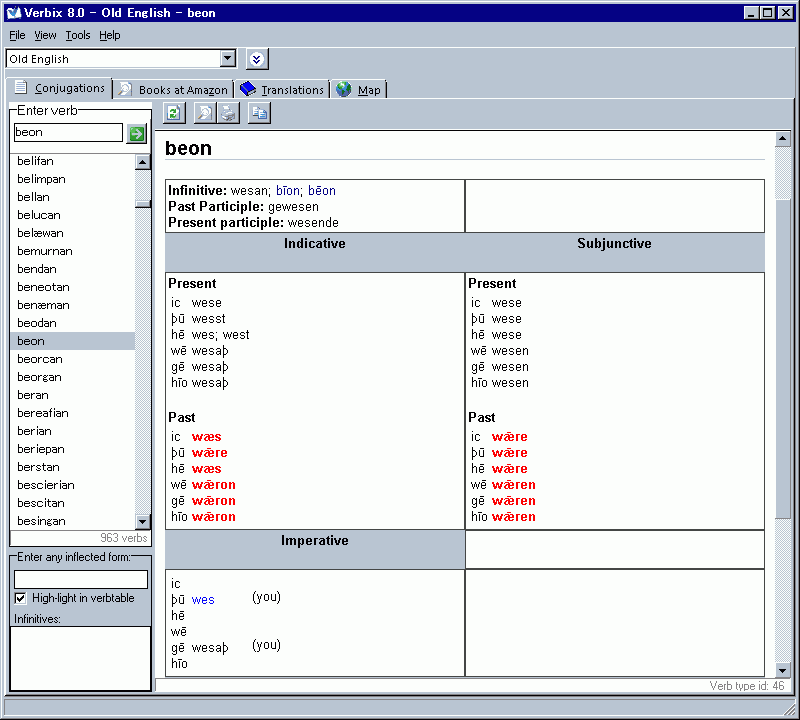Click the print preview magnifier icon
The height and width of the screenshot is (720, 800).
(205, 113)
